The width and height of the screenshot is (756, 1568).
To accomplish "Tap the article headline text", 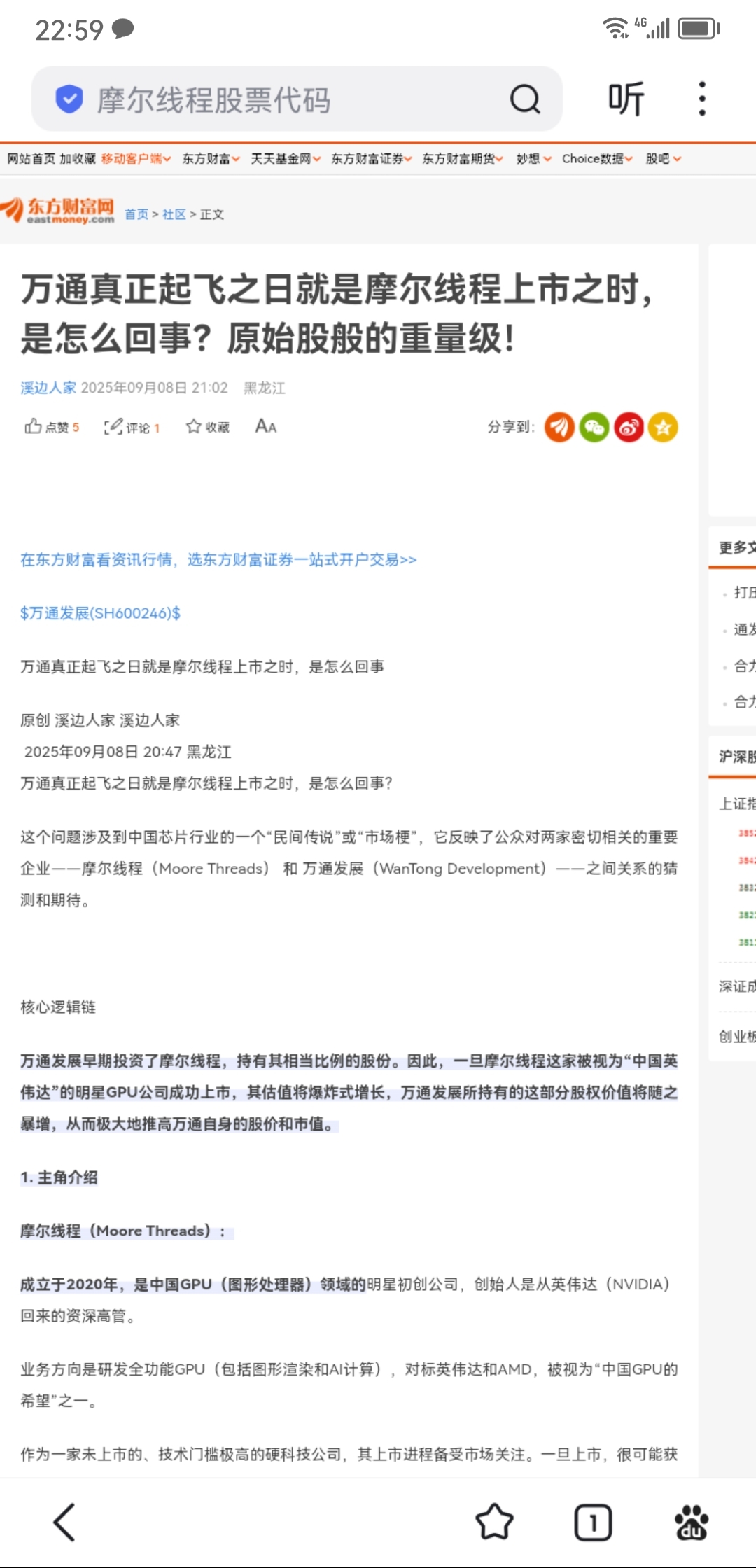I will (337, 314).
